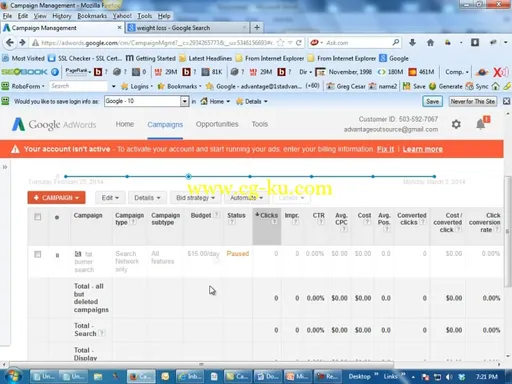This screenshot has width=512, height=384.
Task: Switch to the Opportunities tab
Action: [217, 124]
